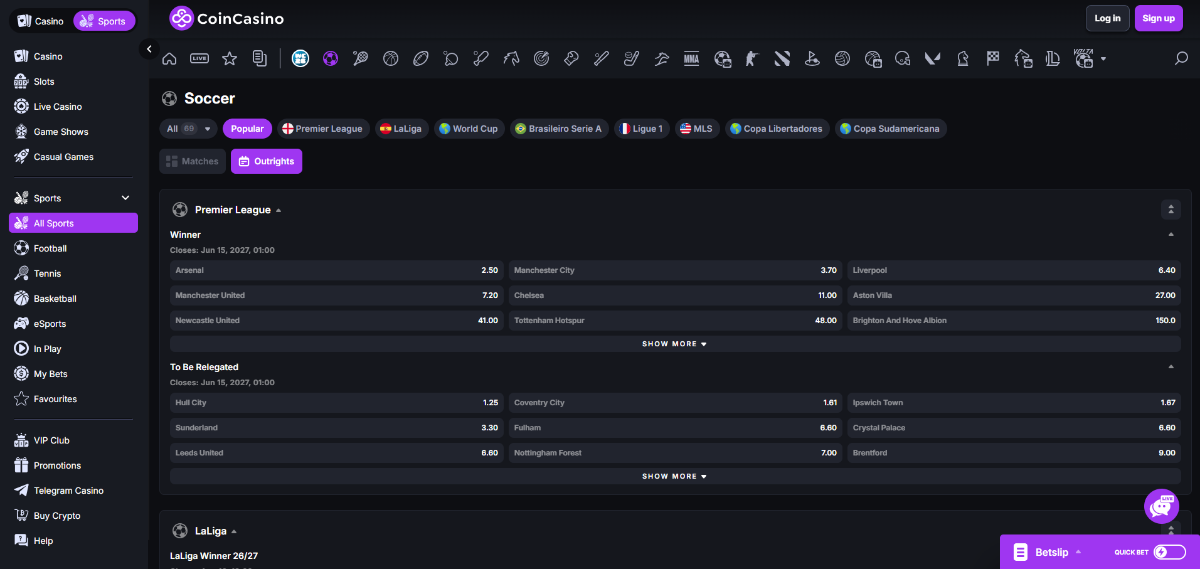
Task: Go to the CoinCasino logo home
Action: (x=226, y=18)
